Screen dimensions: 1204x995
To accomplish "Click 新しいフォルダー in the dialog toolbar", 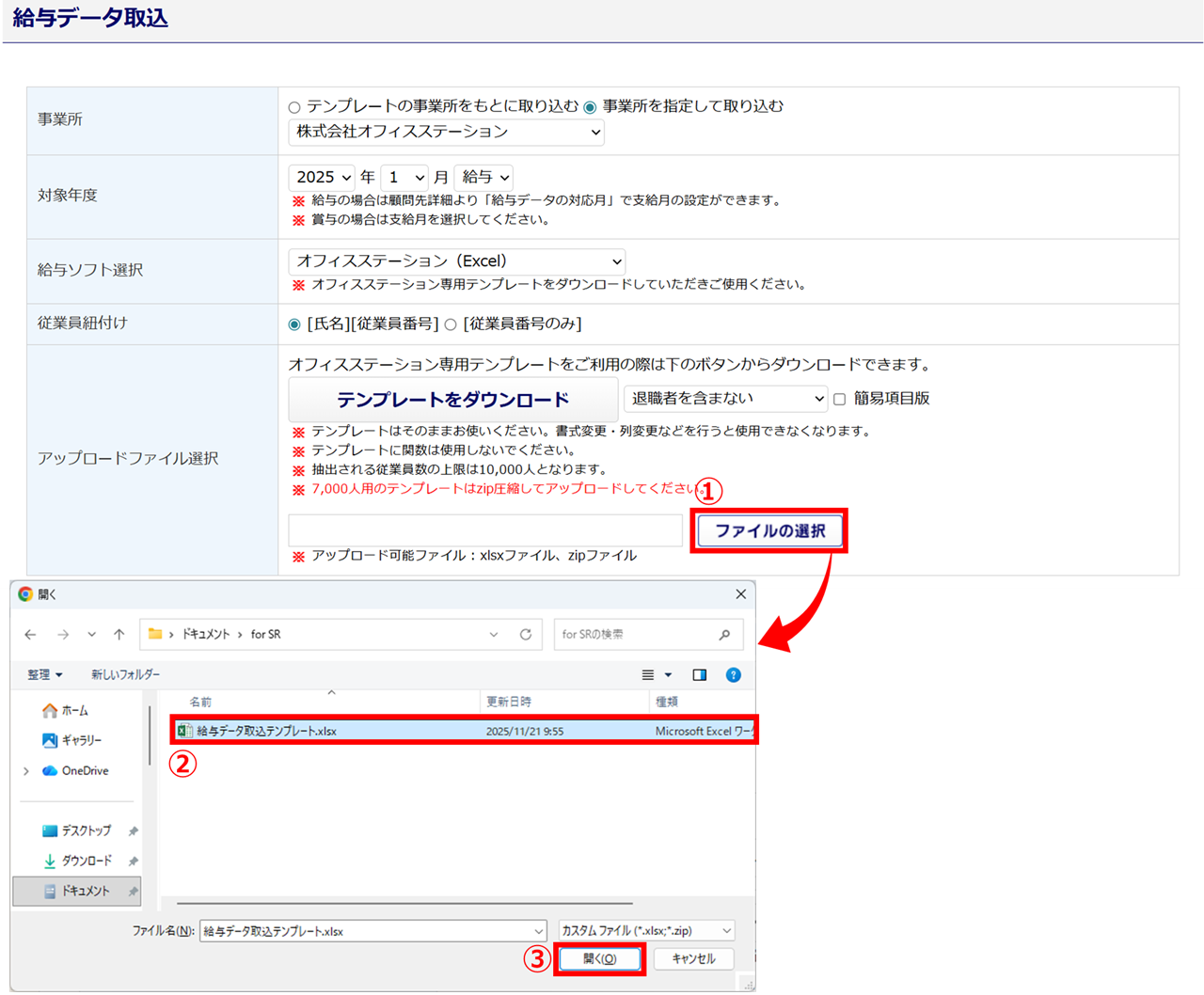I will point(125,675).
